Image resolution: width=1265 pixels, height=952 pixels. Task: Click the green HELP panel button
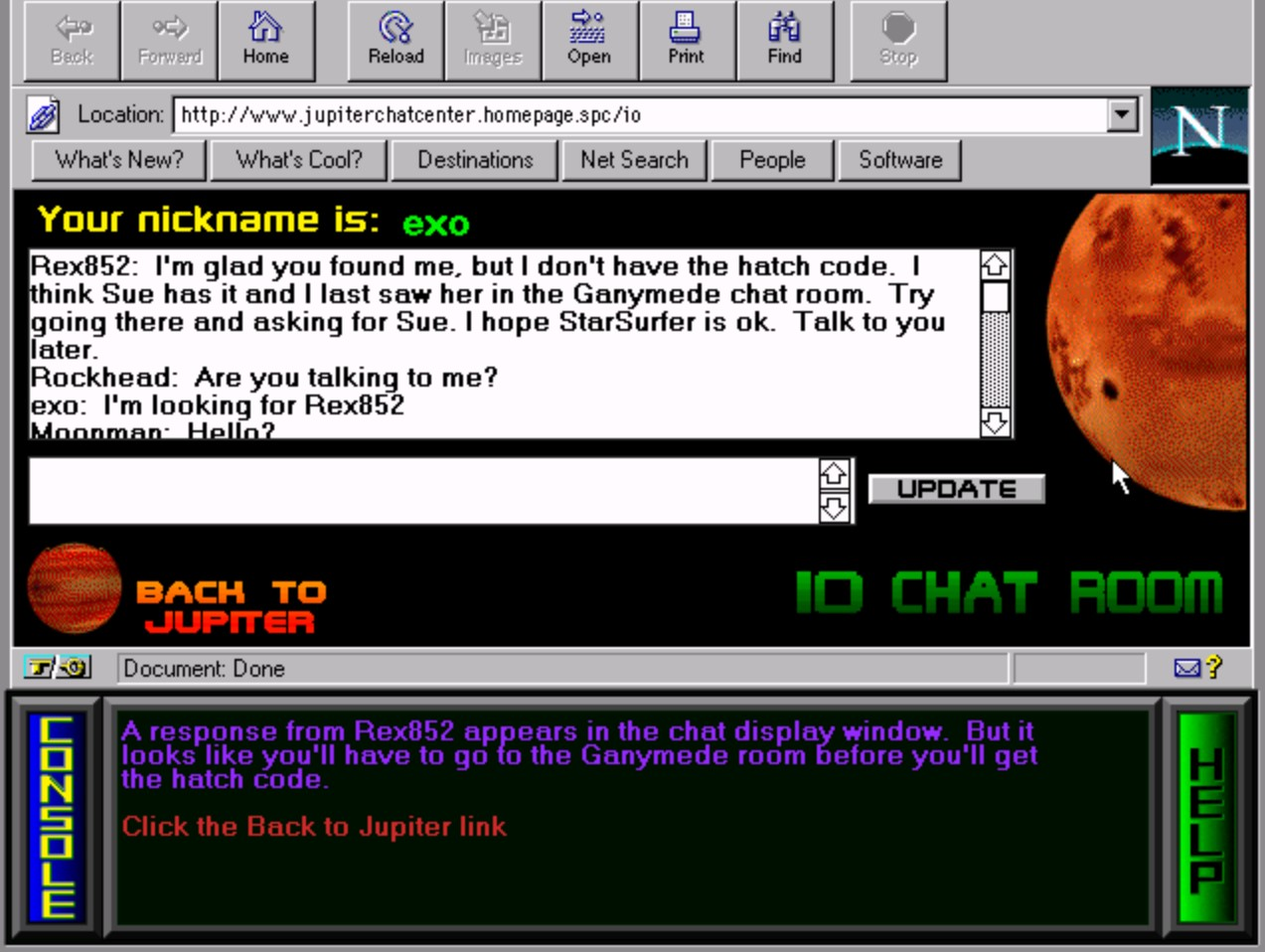pos(1206,817)
